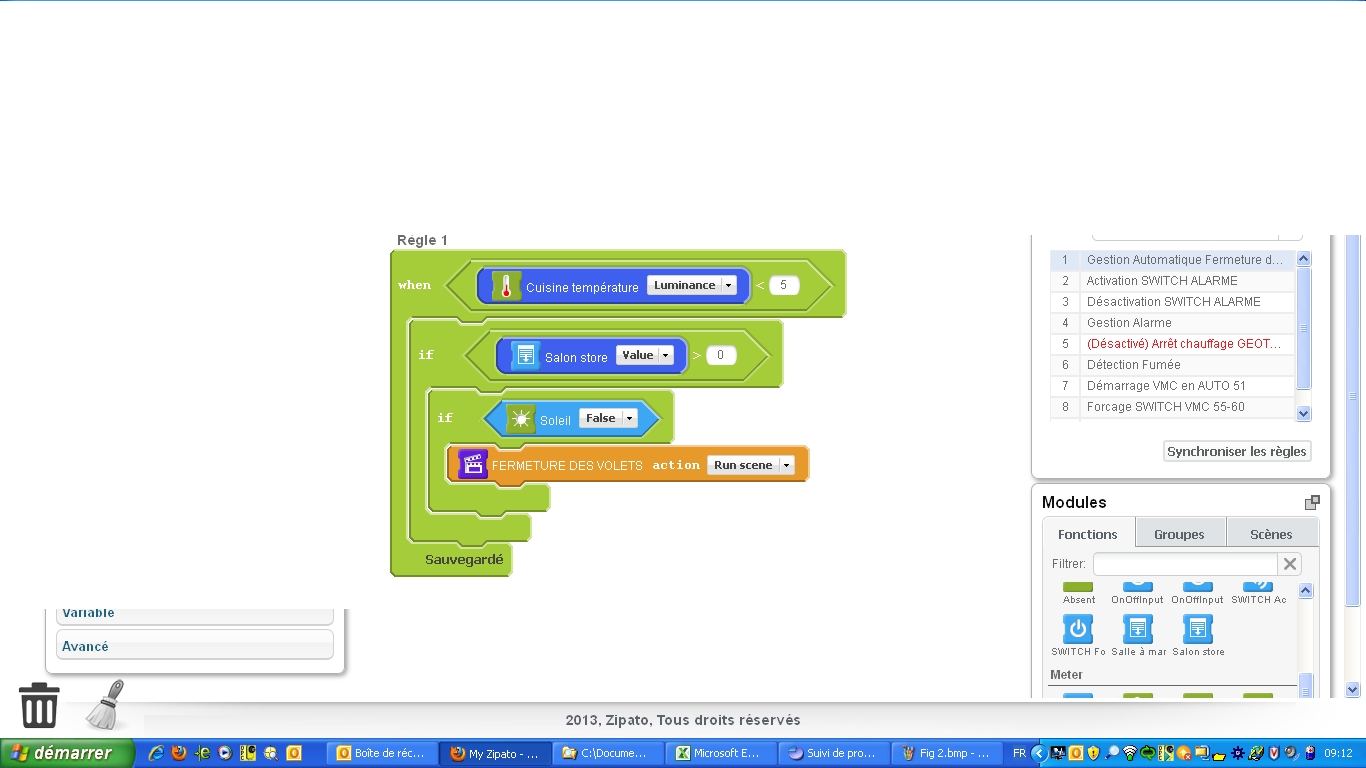Select the Salle à mar module icon

(1138, 629)
